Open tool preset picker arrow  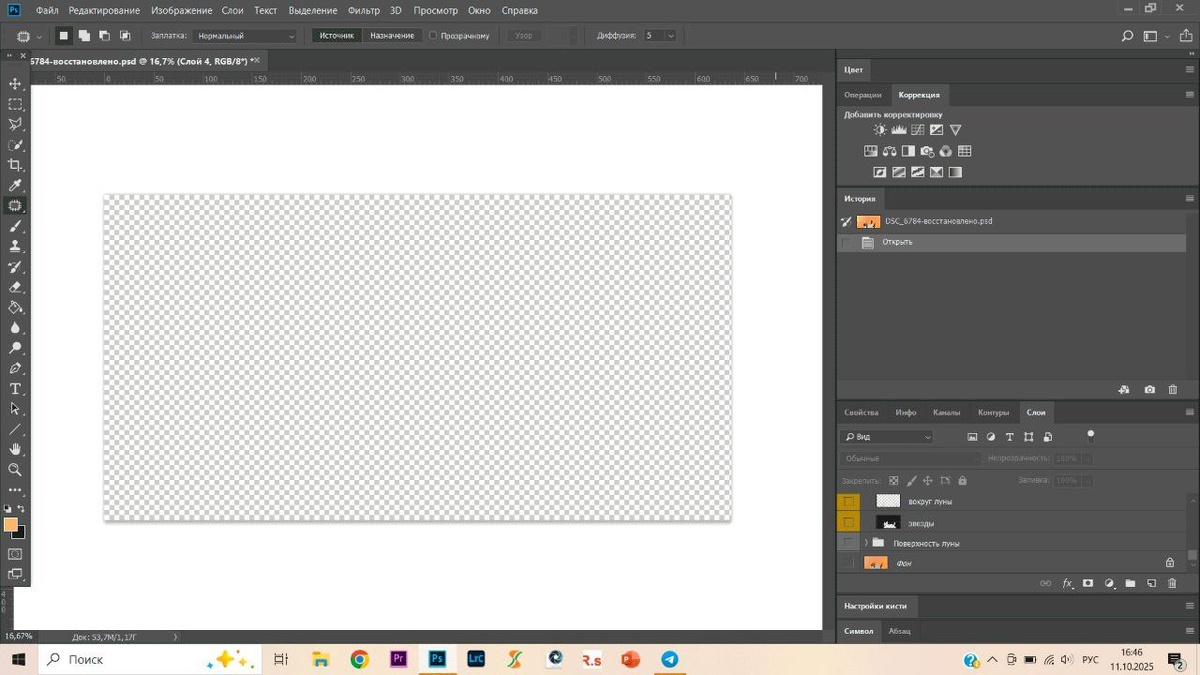pos(39,36)
